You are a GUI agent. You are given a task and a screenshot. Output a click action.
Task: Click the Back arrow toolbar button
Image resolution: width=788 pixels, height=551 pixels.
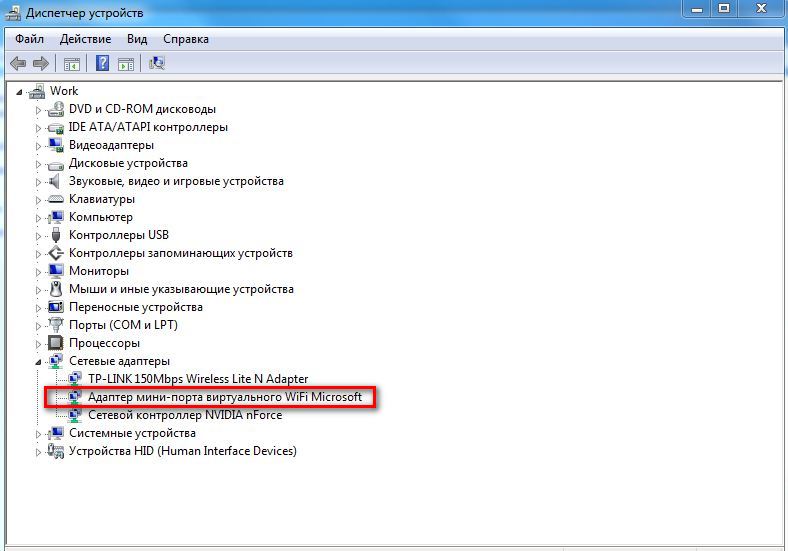pos(18,64)
